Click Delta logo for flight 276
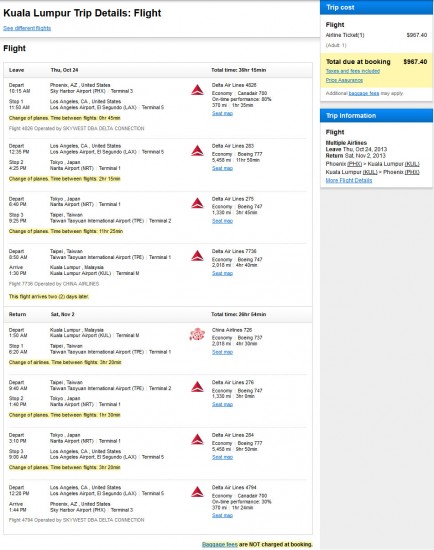Screen dimensions: 434x550 point(197,387)
